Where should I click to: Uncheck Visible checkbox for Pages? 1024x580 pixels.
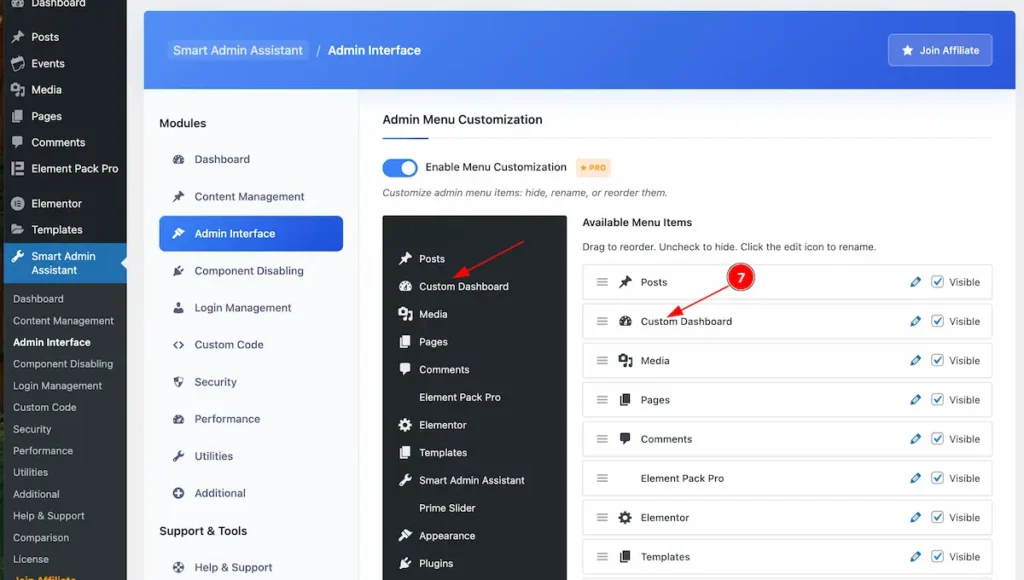coord(937,400)
